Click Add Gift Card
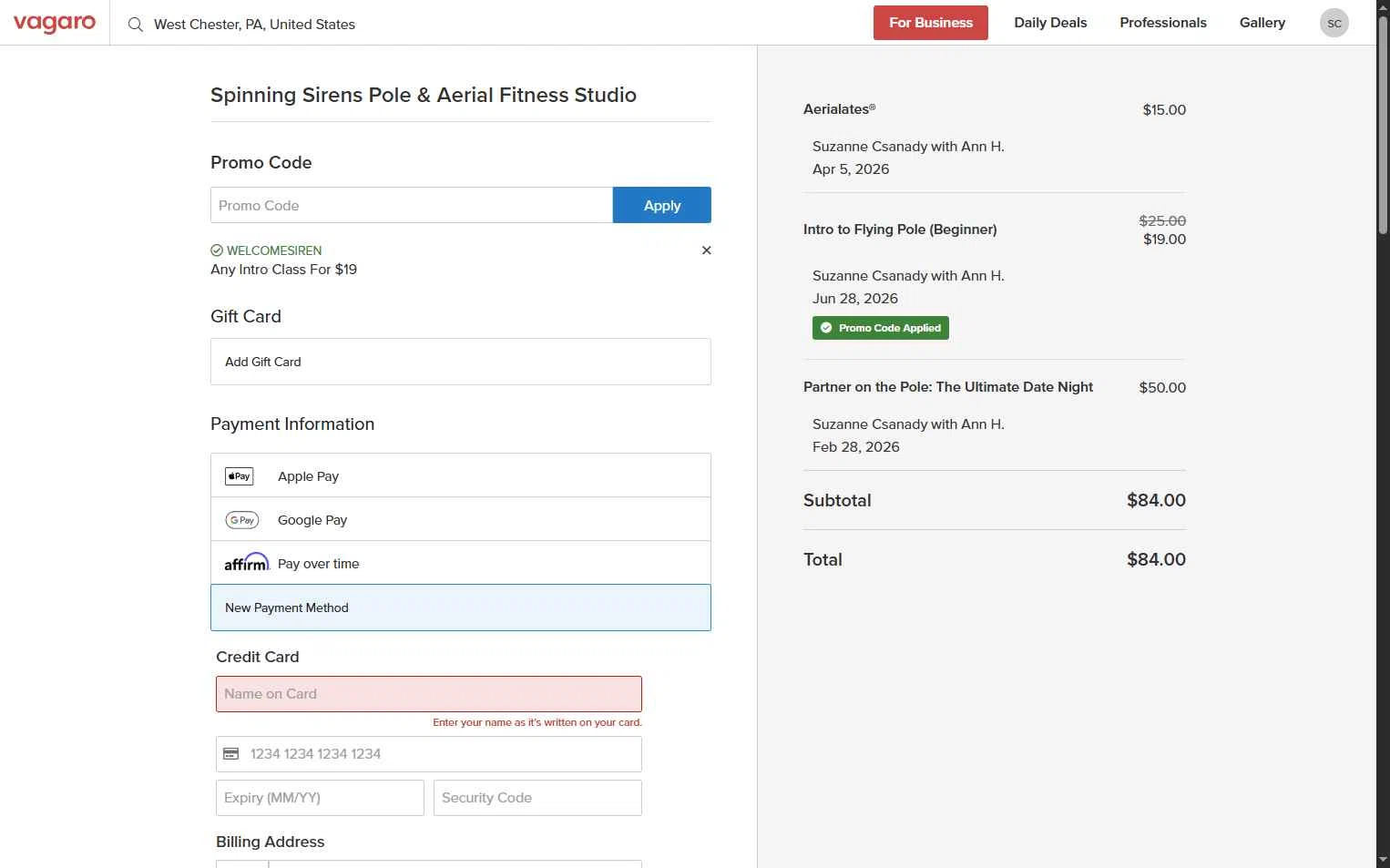Viewport: 1390px width, 868px height. tap(461, 362)
